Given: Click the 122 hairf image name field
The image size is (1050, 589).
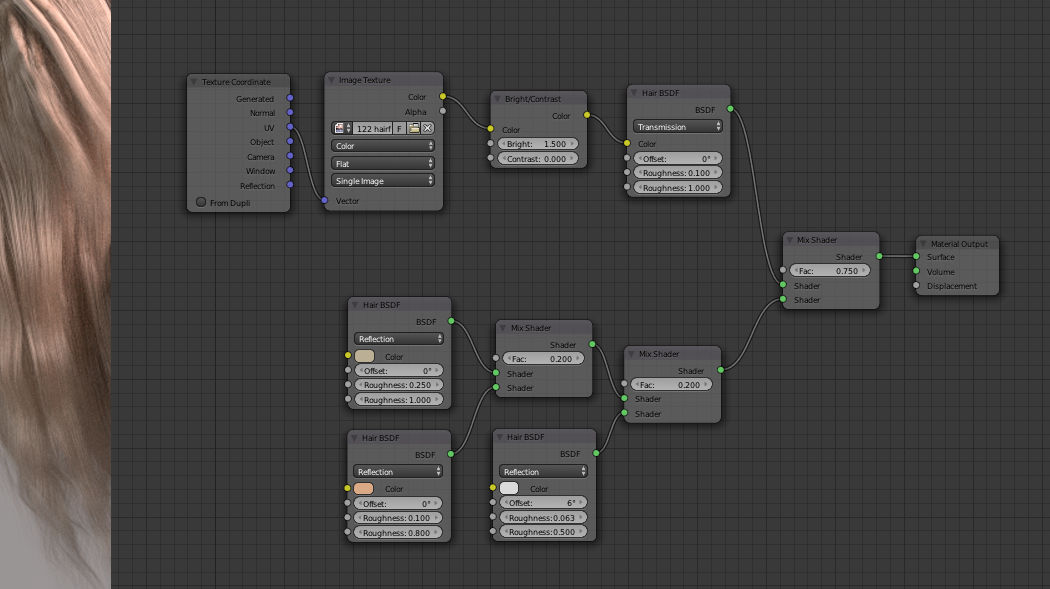Looking at the screenshot, I should coord(372,128).
